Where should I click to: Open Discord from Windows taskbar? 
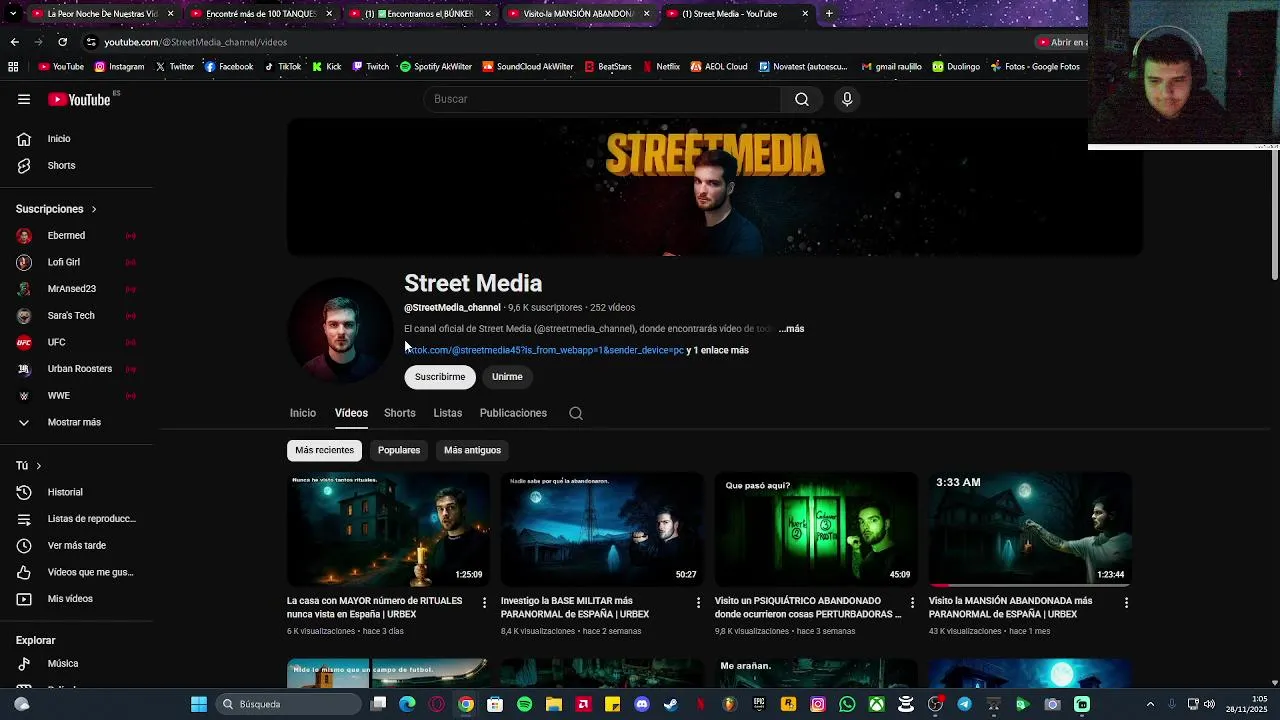(641, 704)
